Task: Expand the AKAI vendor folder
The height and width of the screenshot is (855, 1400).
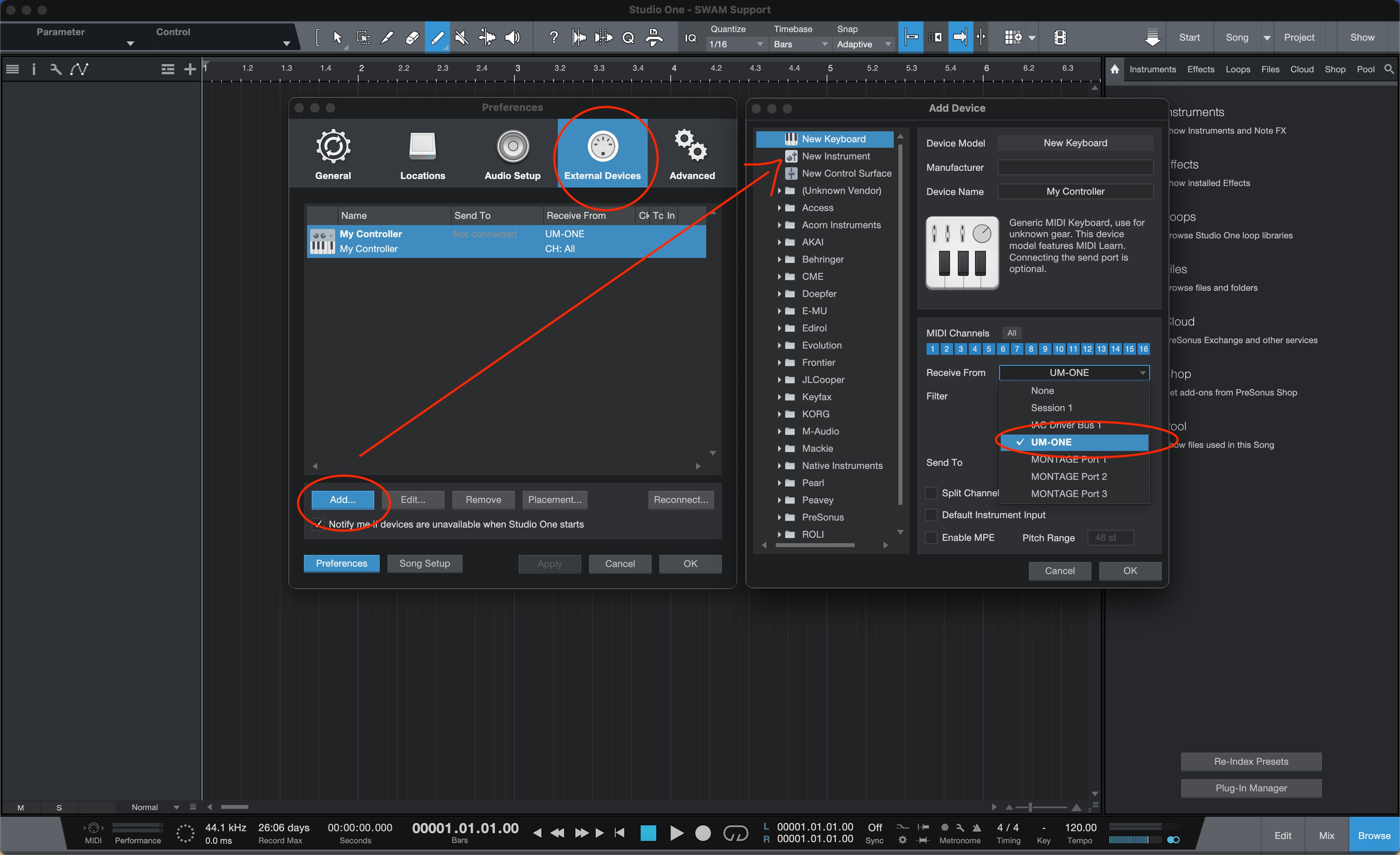Action: click(779, 242)
